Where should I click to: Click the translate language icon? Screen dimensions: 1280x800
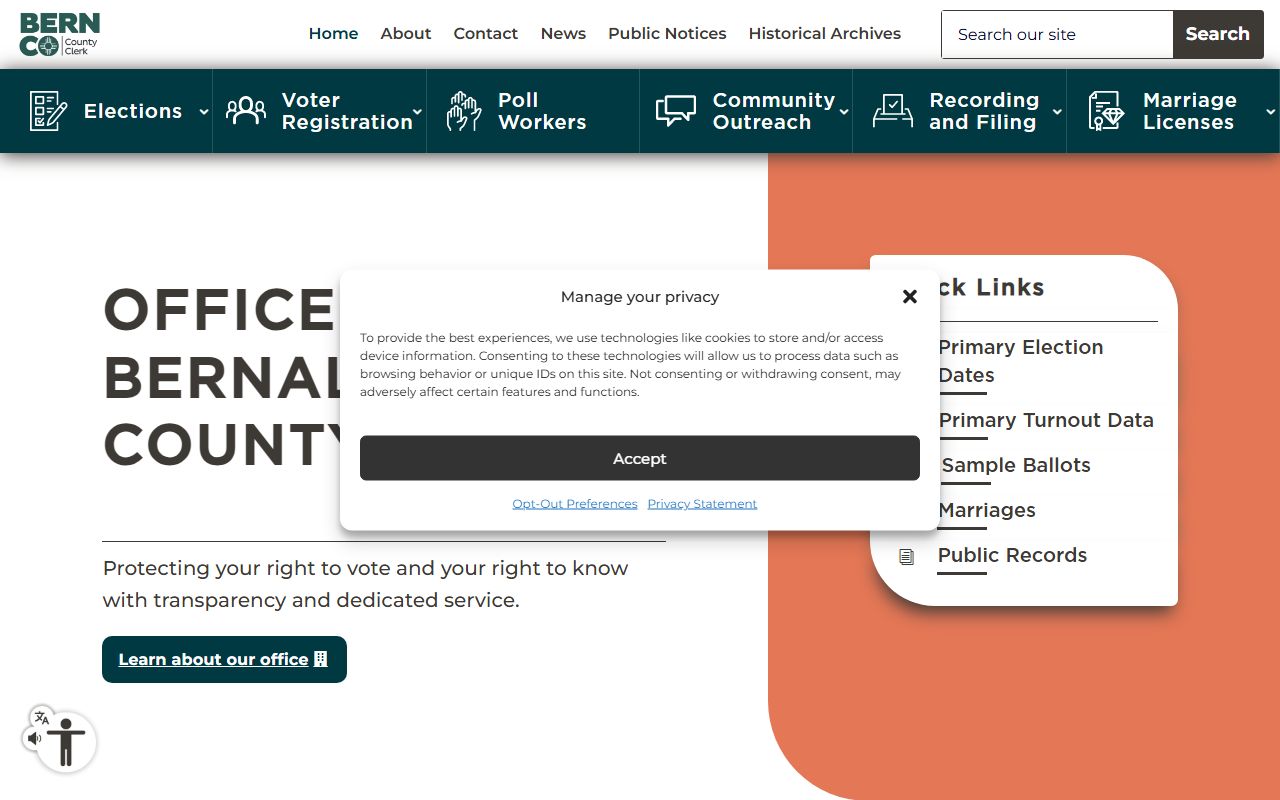(42, 717)
